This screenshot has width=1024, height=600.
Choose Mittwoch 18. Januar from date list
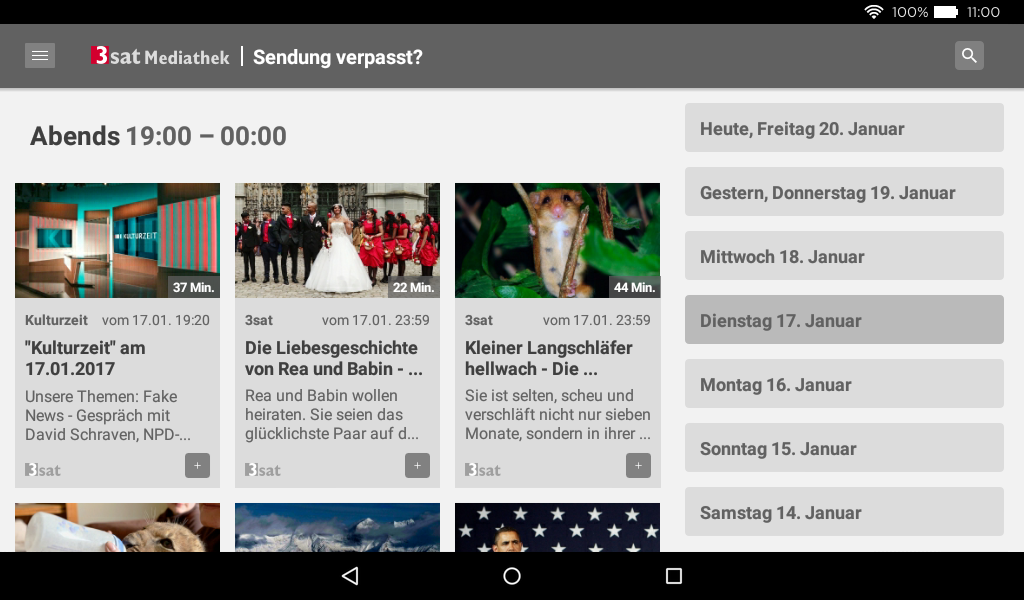pyautogui.click(x=844, y=256)
